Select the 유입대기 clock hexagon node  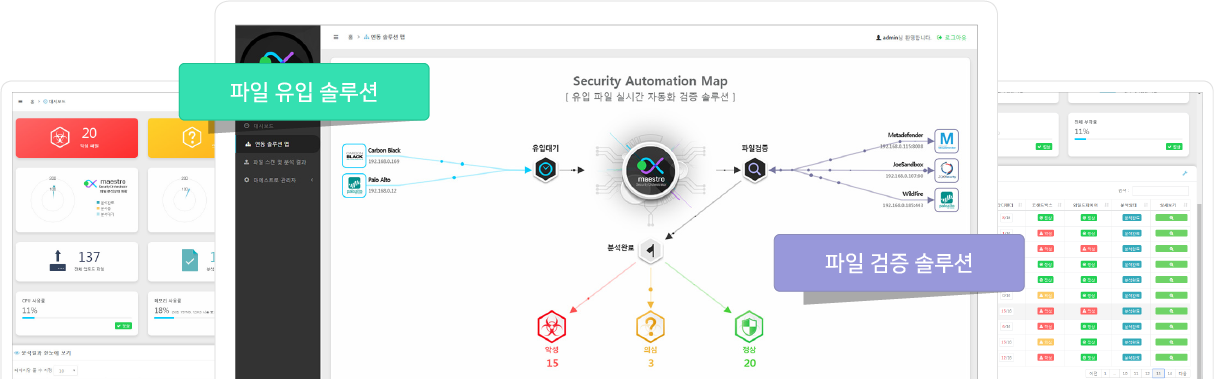point(545,170)
